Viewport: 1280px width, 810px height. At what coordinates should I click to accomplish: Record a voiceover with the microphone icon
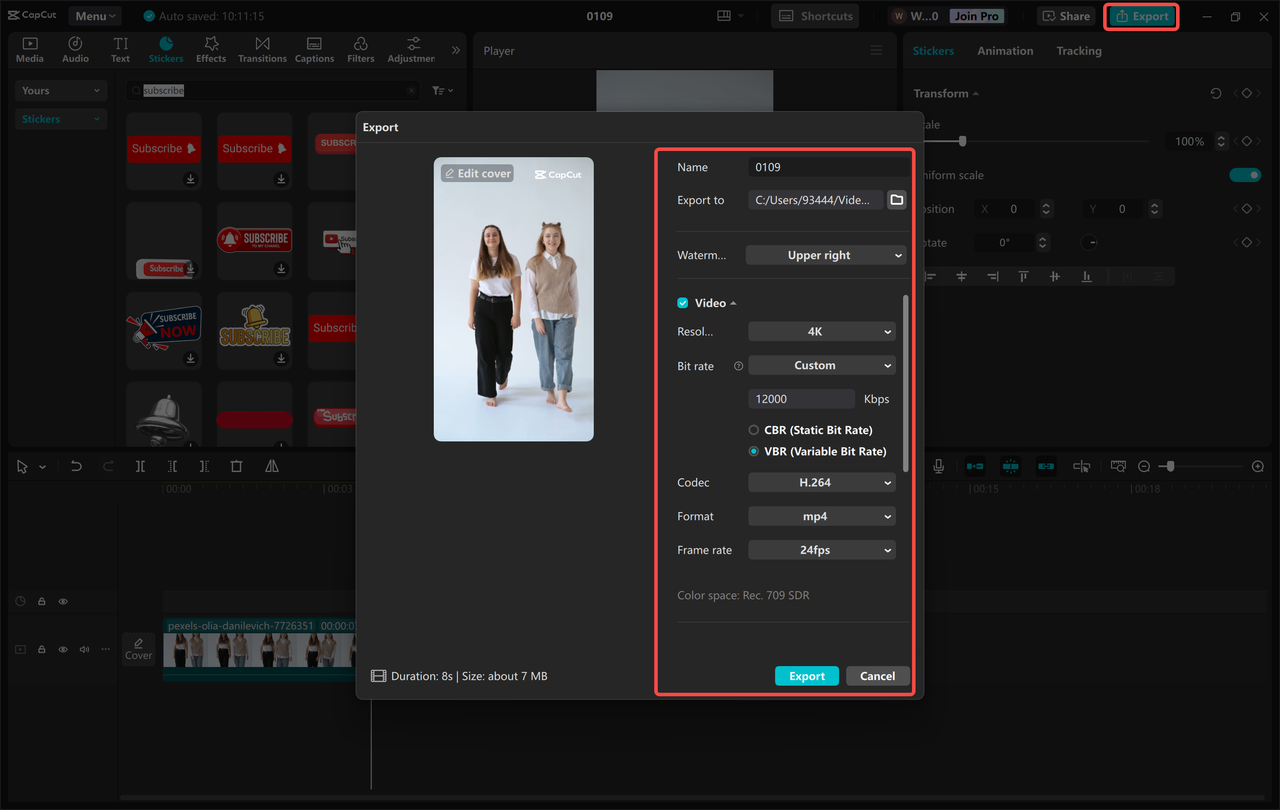[x=937, y=466]
